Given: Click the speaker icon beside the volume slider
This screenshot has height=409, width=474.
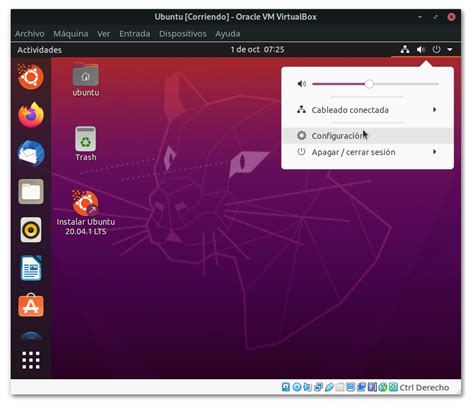Looking at the screenshot, I should coord(301,84).
